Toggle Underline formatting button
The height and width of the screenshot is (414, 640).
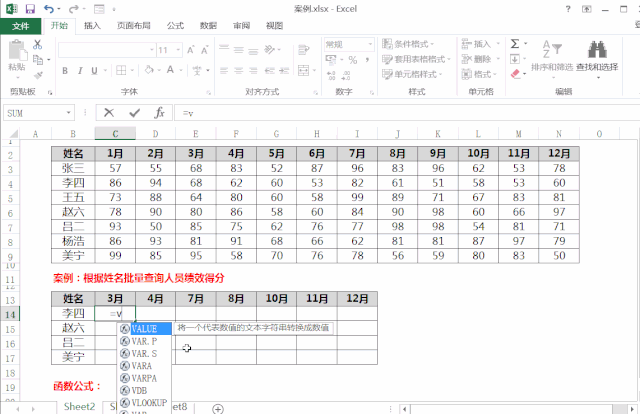pos(94,71)
